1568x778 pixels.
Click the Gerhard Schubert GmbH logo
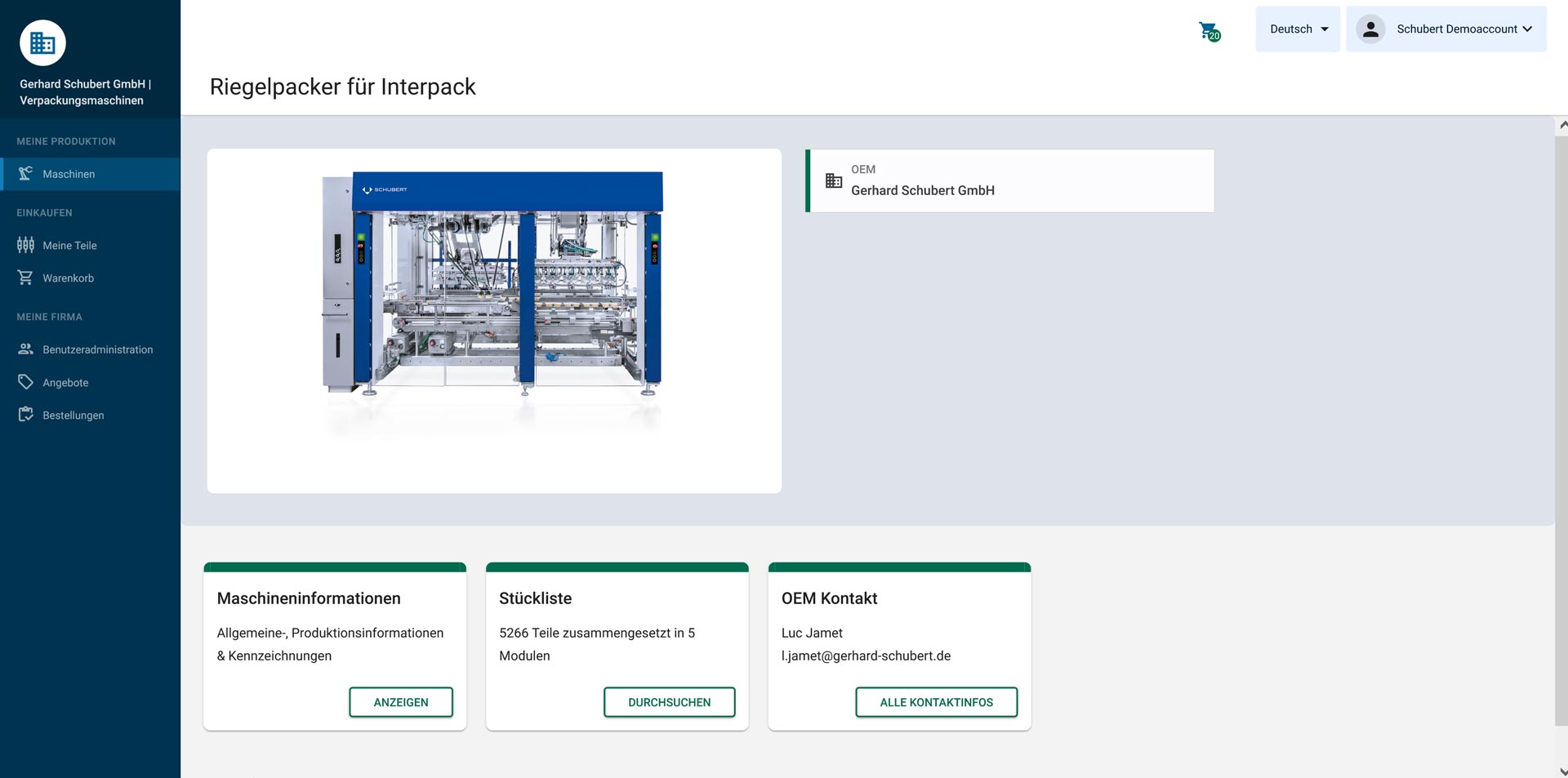(x=42, y=42)
